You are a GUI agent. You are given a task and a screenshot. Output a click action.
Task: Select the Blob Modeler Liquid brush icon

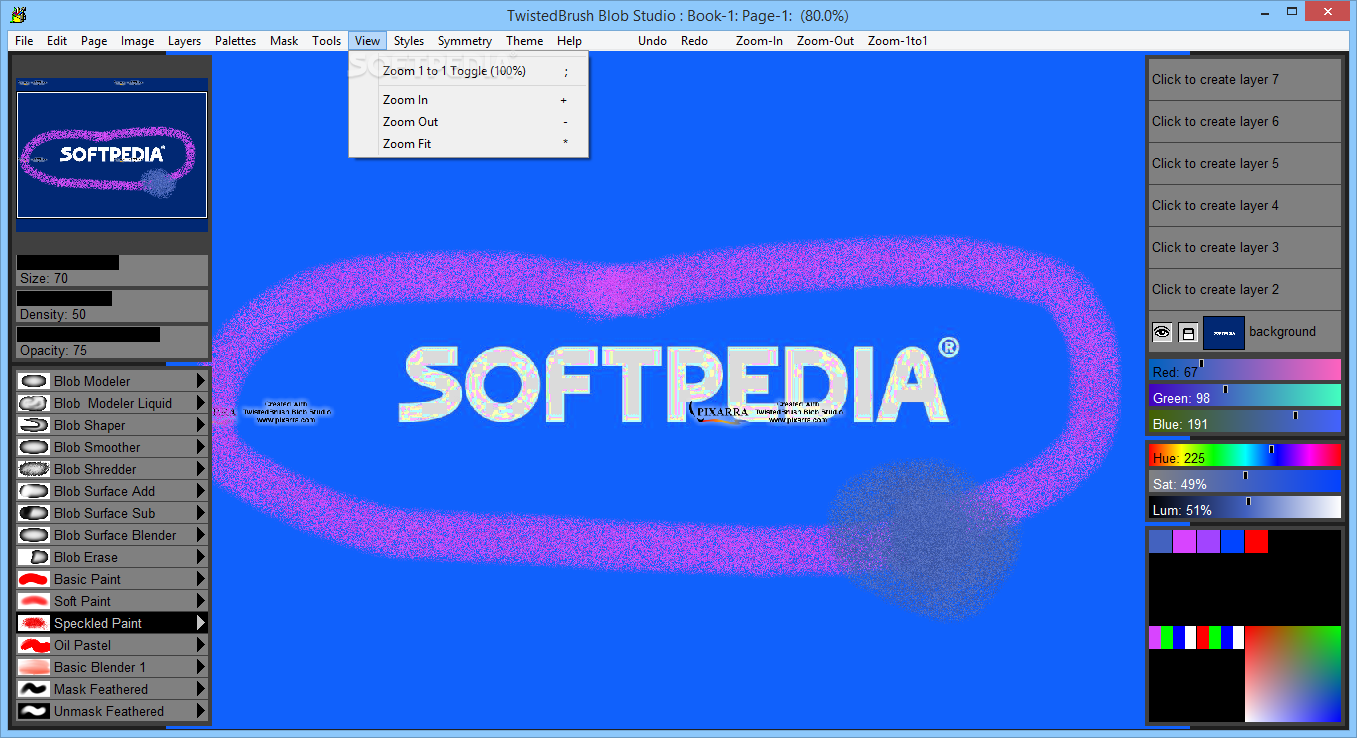click(34, 403)
